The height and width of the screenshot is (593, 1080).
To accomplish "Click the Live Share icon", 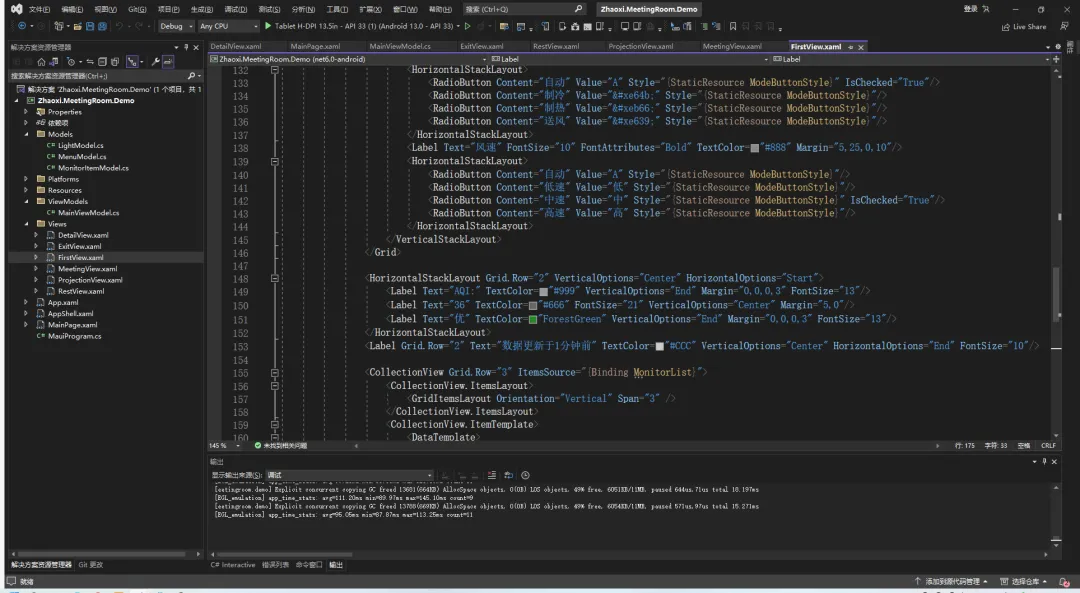I will point(1005,27).
